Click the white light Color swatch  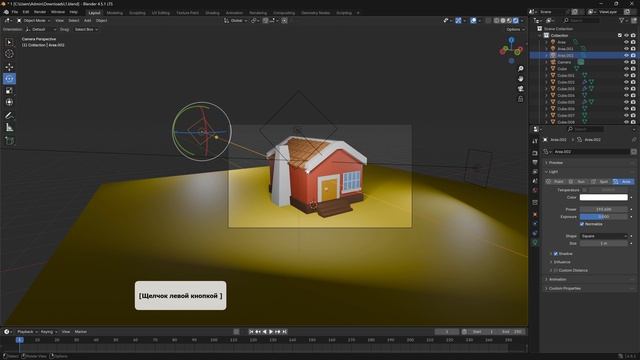[604, 198]
